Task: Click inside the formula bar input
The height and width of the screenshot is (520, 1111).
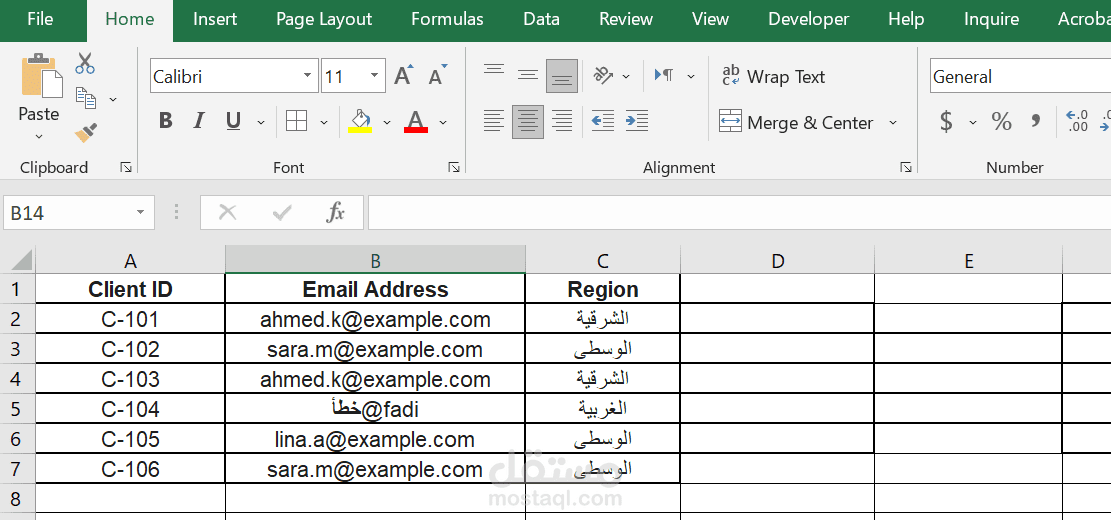Action: [x=739, y=213]
